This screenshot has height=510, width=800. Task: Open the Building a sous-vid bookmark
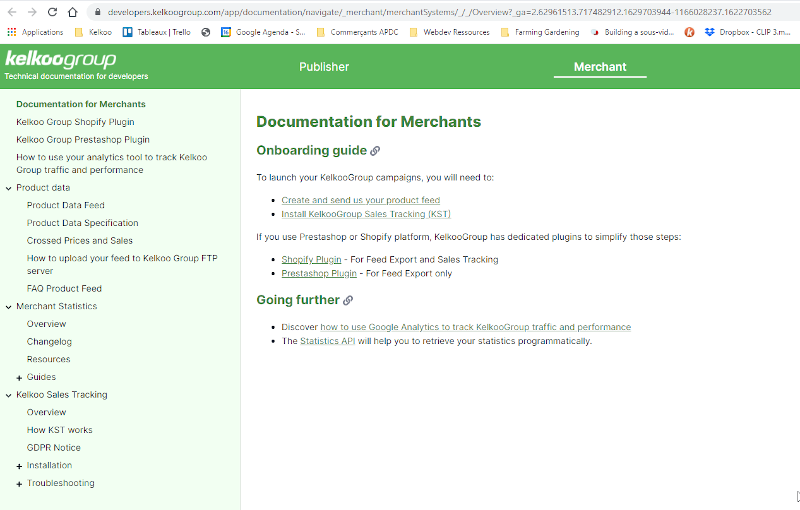[632, 32]
